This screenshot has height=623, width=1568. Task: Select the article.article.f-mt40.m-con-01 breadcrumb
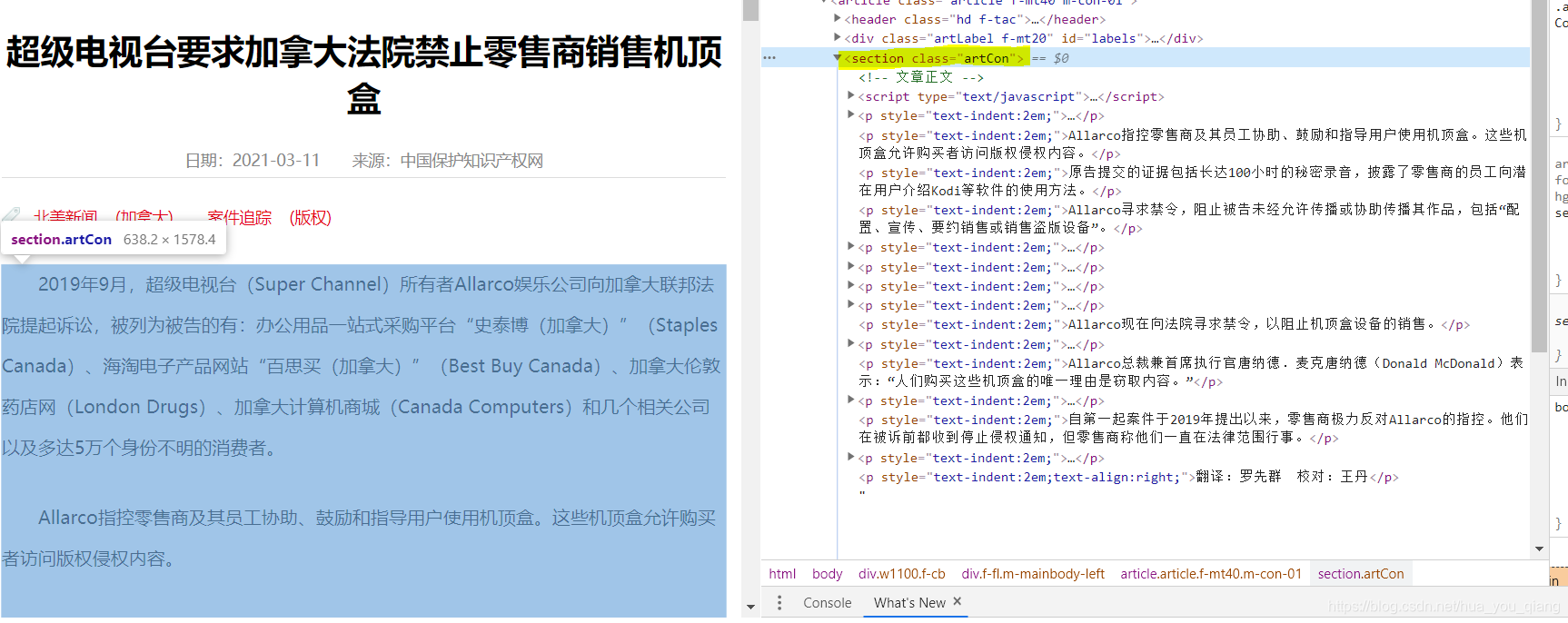coord(1211,574)
